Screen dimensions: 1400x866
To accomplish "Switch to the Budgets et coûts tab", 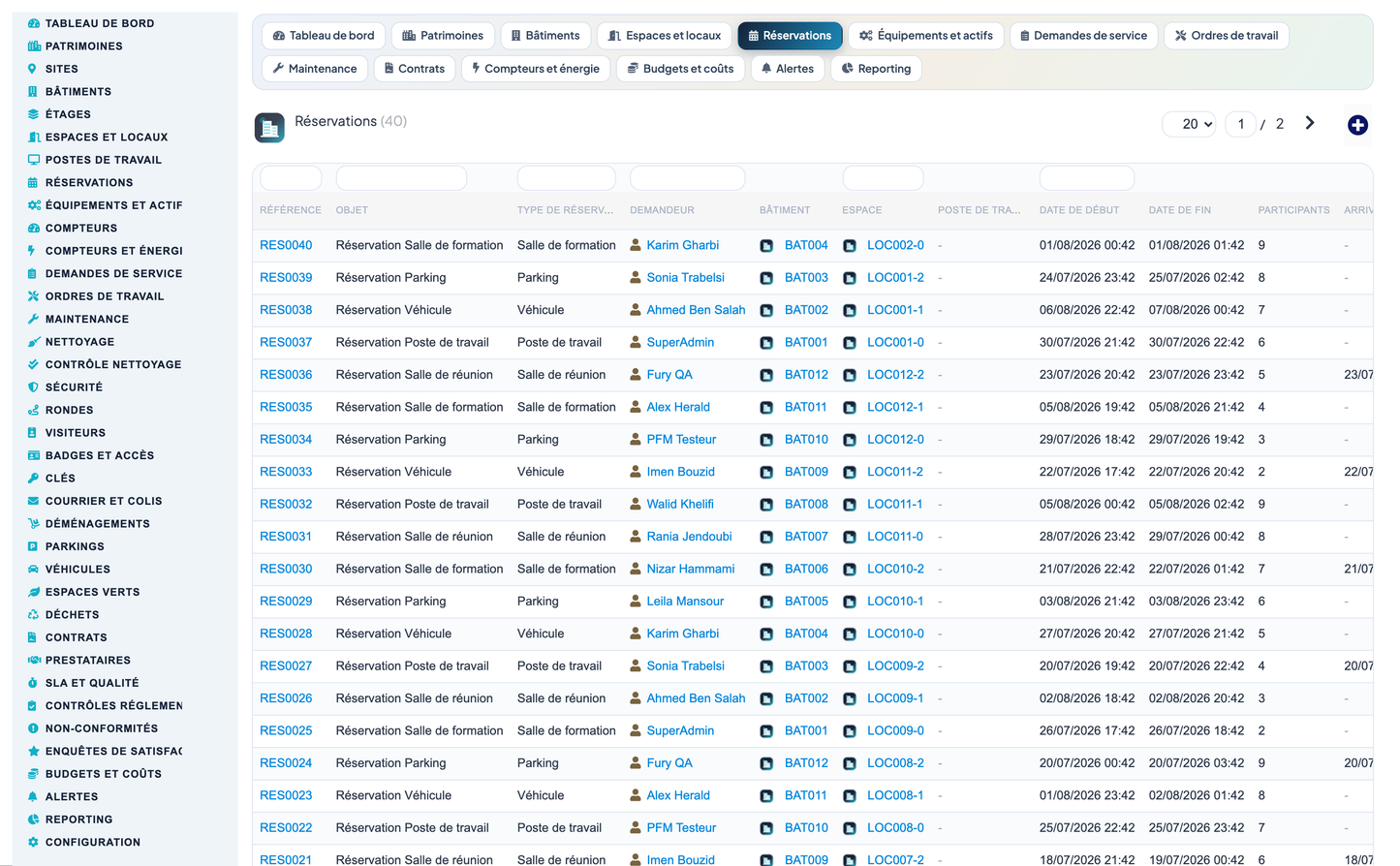I will 681,69.
